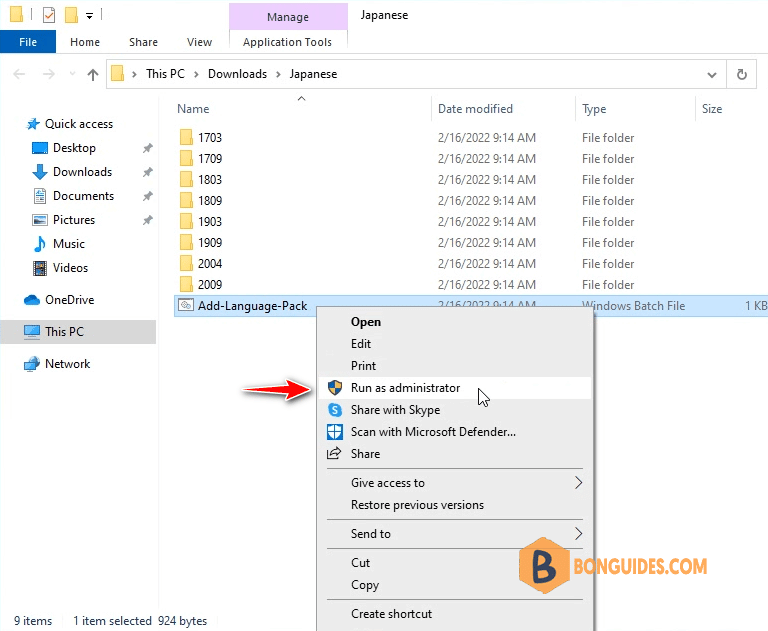Viewport: 768px width, 631px height.
Task: Expand the Give access to submenu arrow
Action: 578,483
